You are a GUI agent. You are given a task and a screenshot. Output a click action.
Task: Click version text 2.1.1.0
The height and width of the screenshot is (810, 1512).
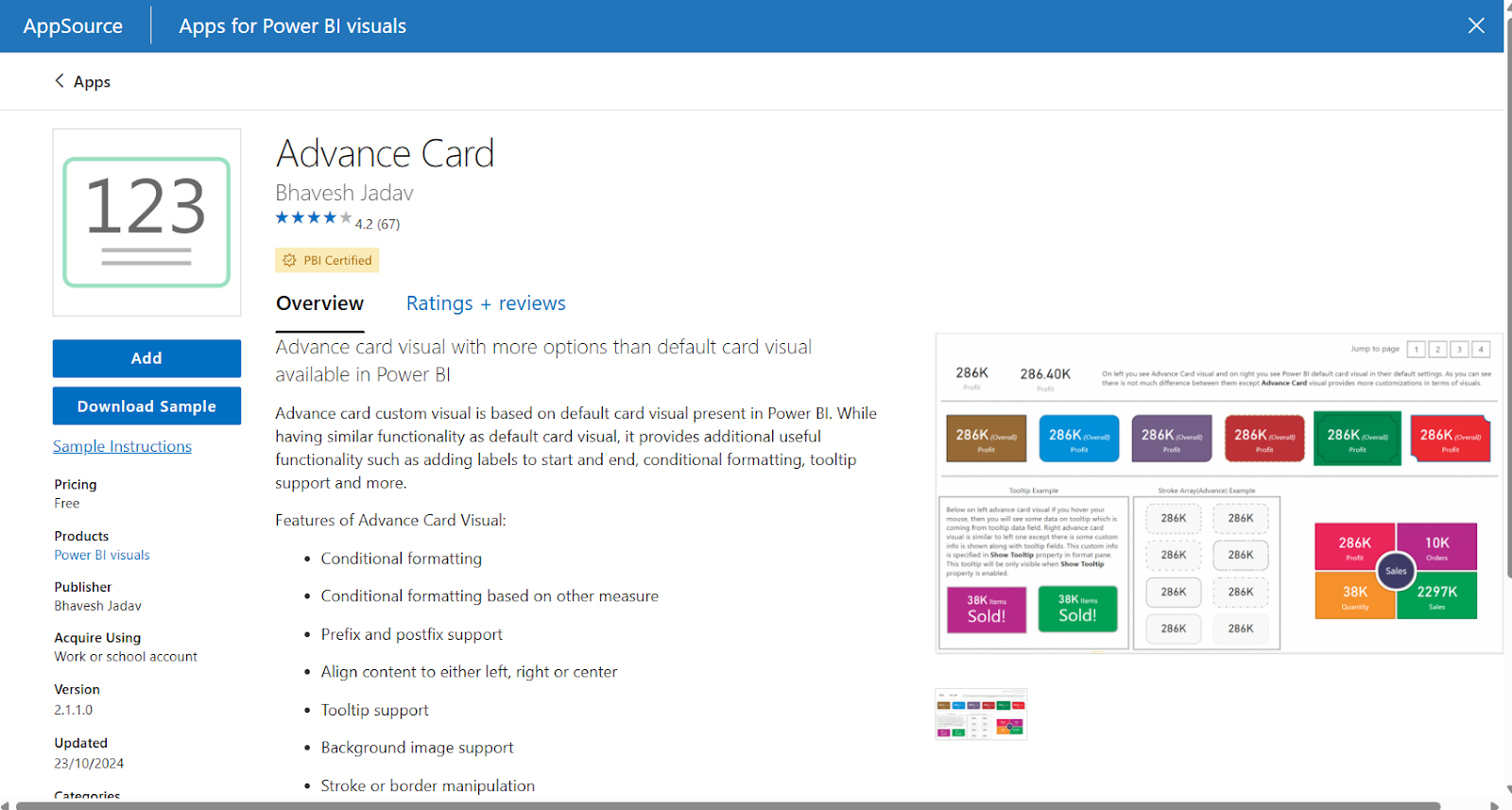pos(73,710)
